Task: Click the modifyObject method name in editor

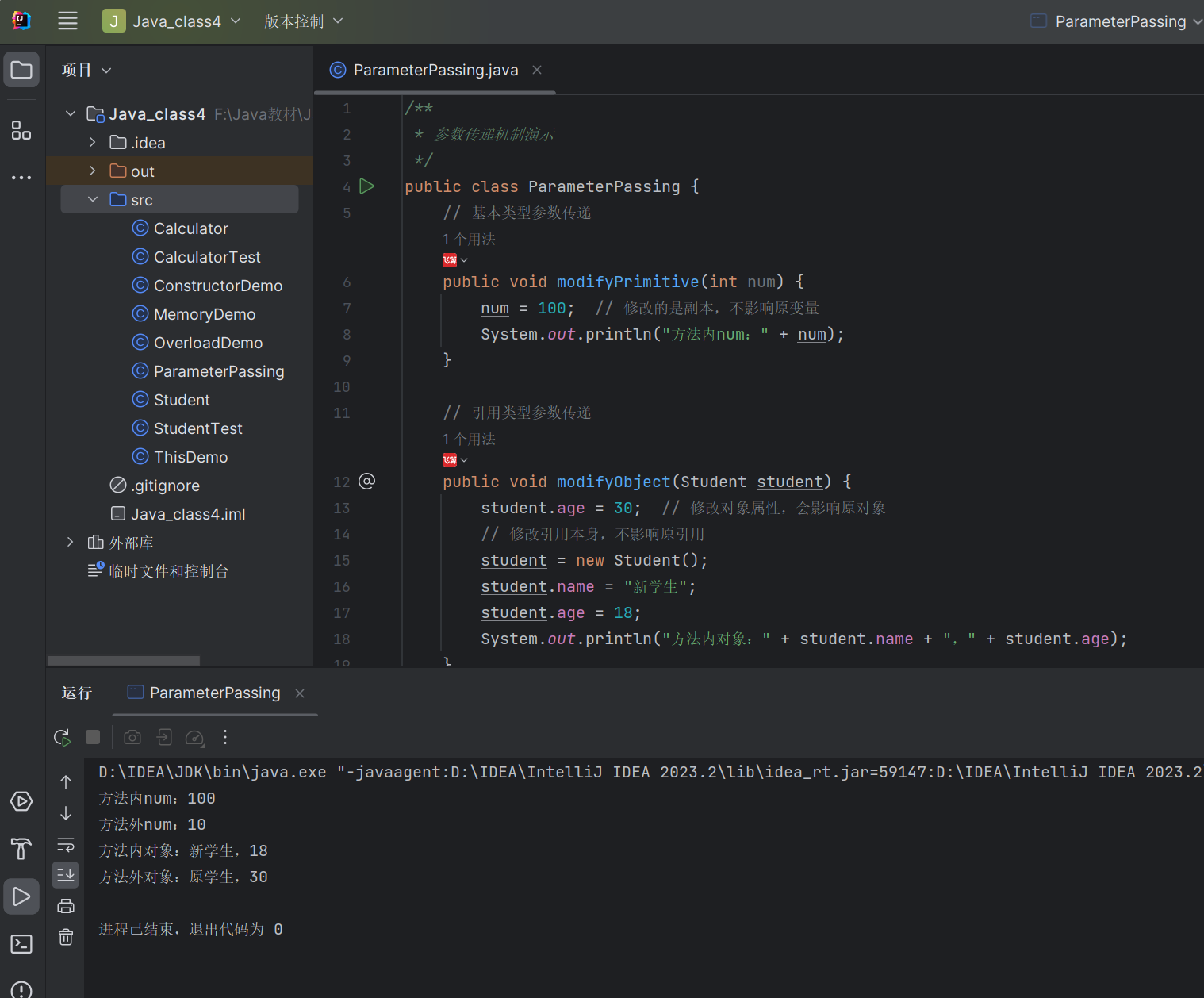Action: [x=613, y=482]
